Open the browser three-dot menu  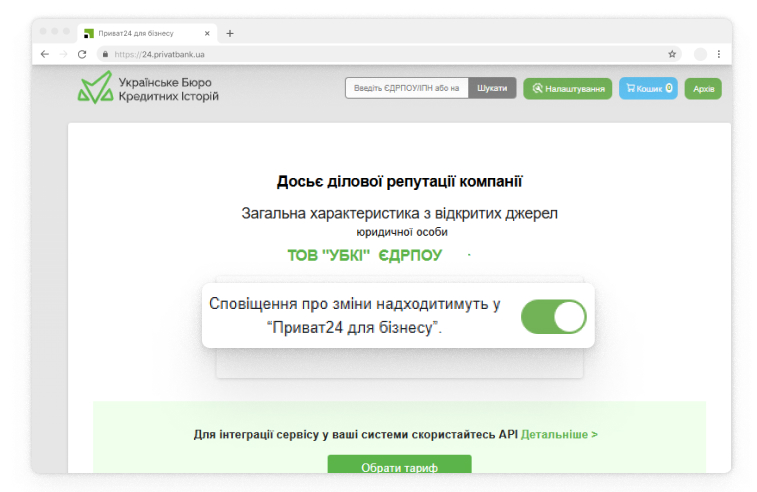tap(719, 54)
